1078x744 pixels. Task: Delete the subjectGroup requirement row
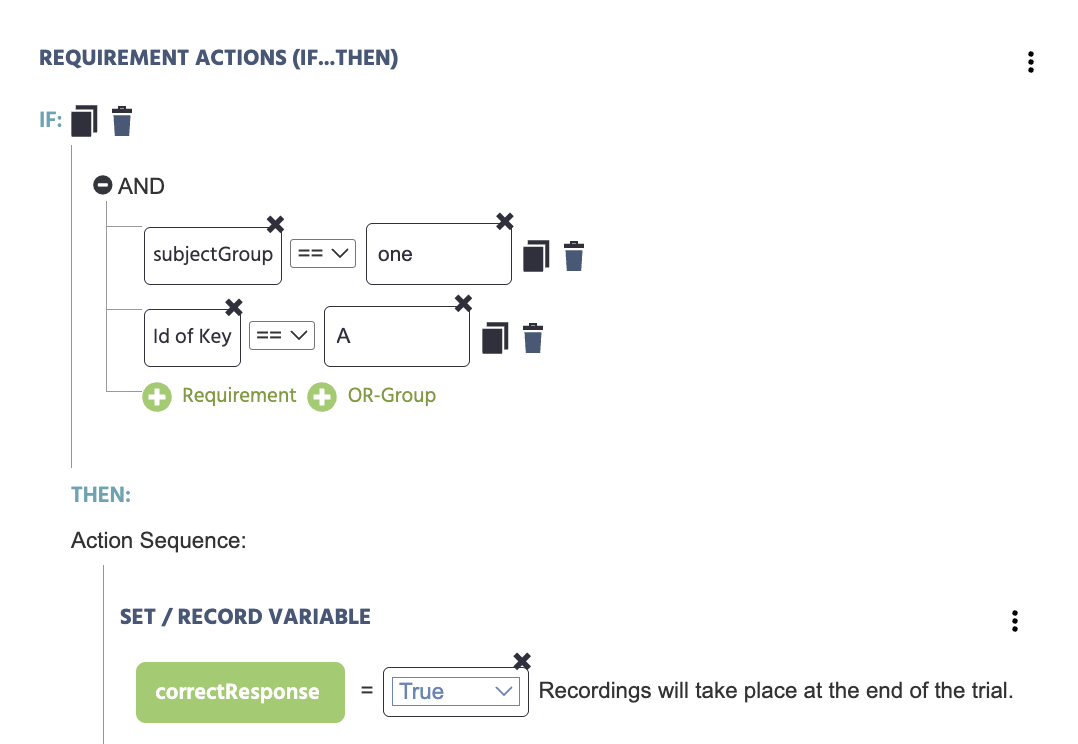coord(574,255)
